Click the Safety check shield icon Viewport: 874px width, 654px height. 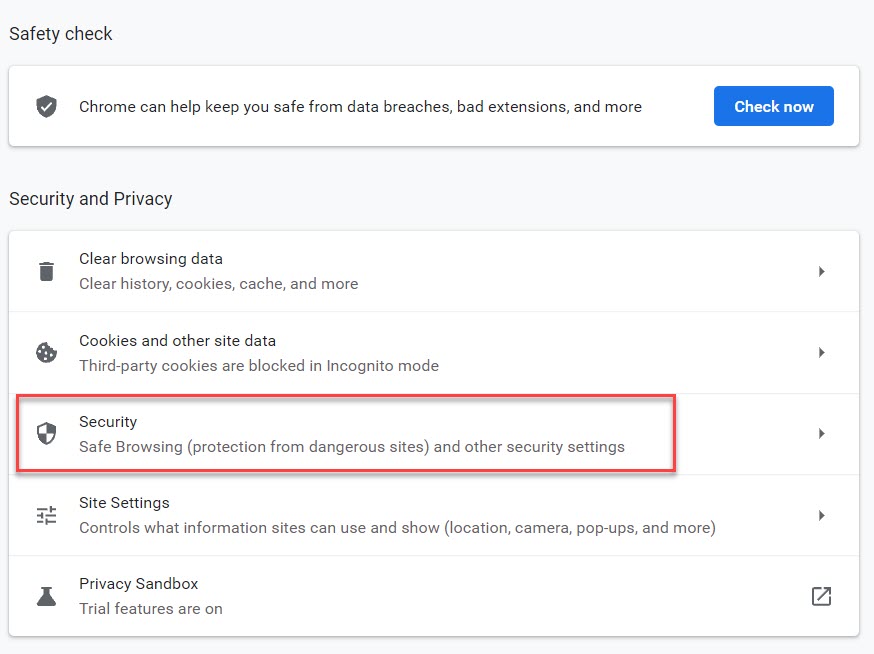coord(46,106)
